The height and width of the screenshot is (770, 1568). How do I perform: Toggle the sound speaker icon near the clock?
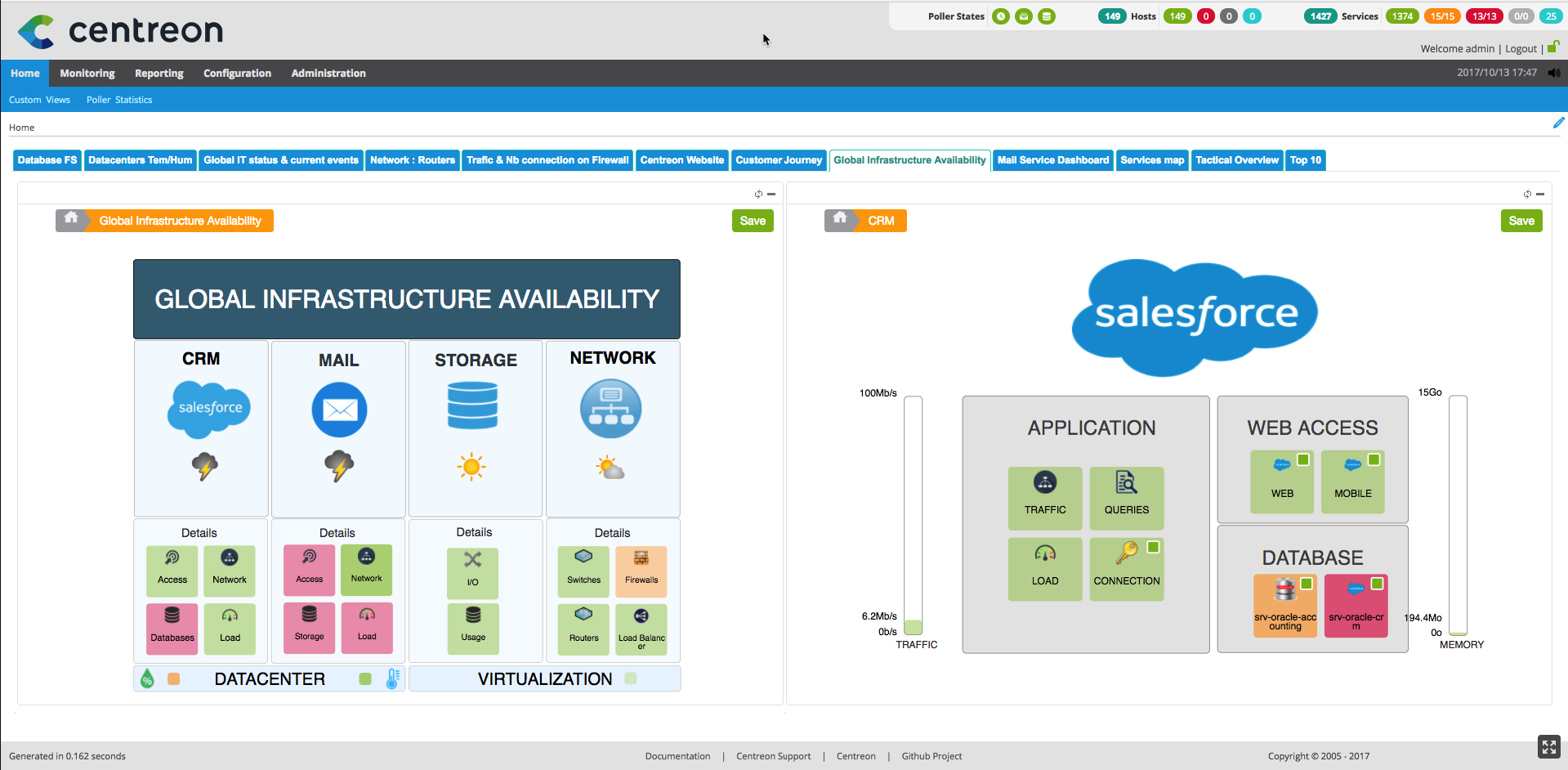(1554, 73)
